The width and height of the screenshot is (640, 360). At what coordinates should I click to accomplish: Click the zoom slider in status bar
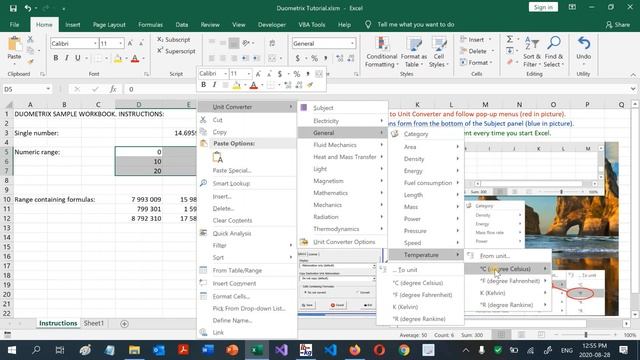(586, 335)
